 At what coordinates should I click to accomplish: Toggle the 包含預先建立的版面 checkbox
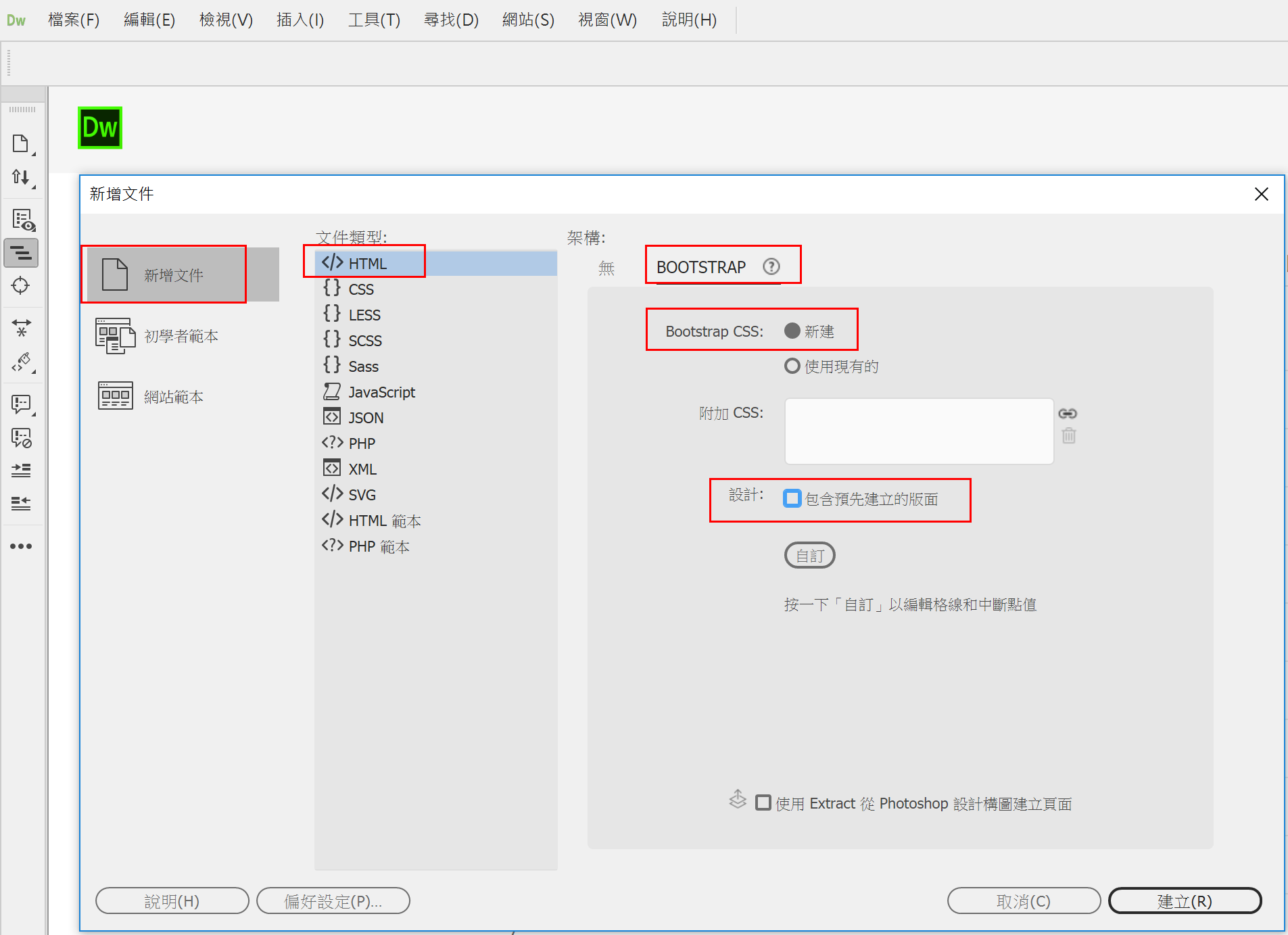click(792, 498)
